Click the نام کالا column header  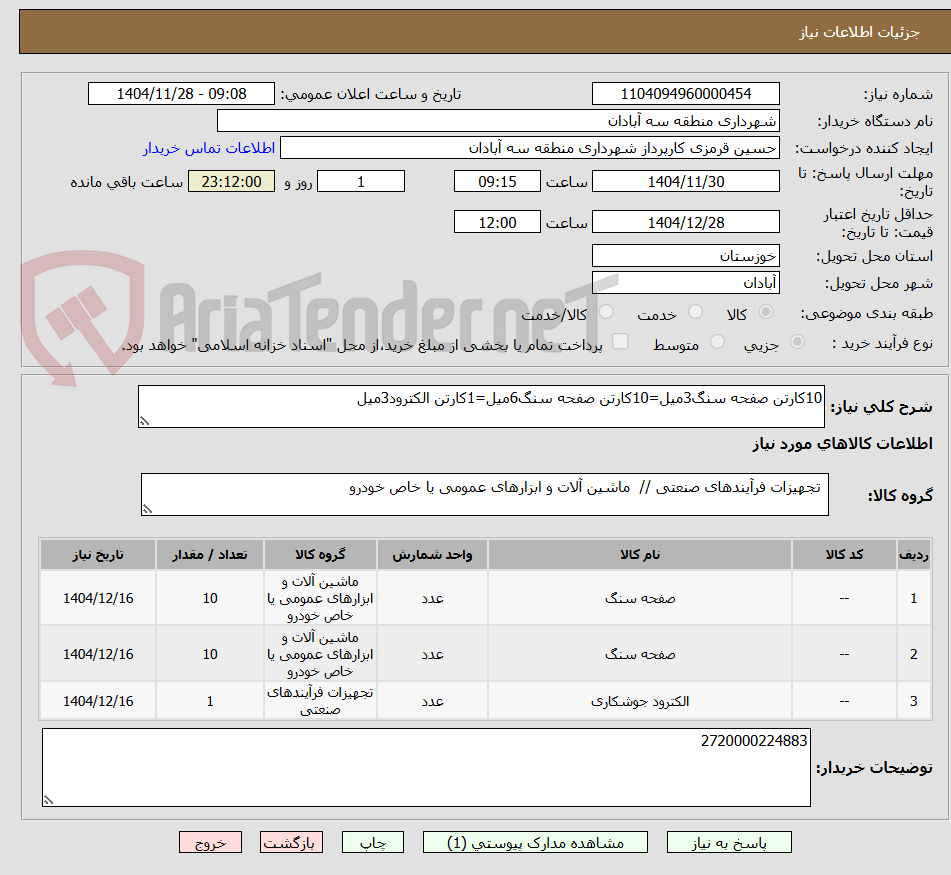click(x=639, y=554)
